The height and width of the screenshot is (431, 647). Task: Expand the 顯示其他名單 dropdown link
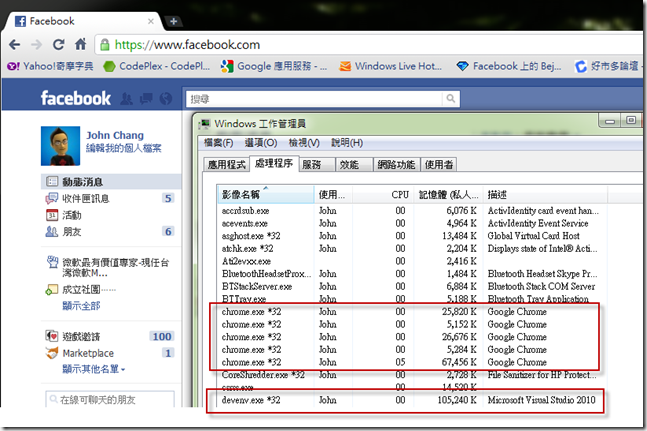coord(94,369)
